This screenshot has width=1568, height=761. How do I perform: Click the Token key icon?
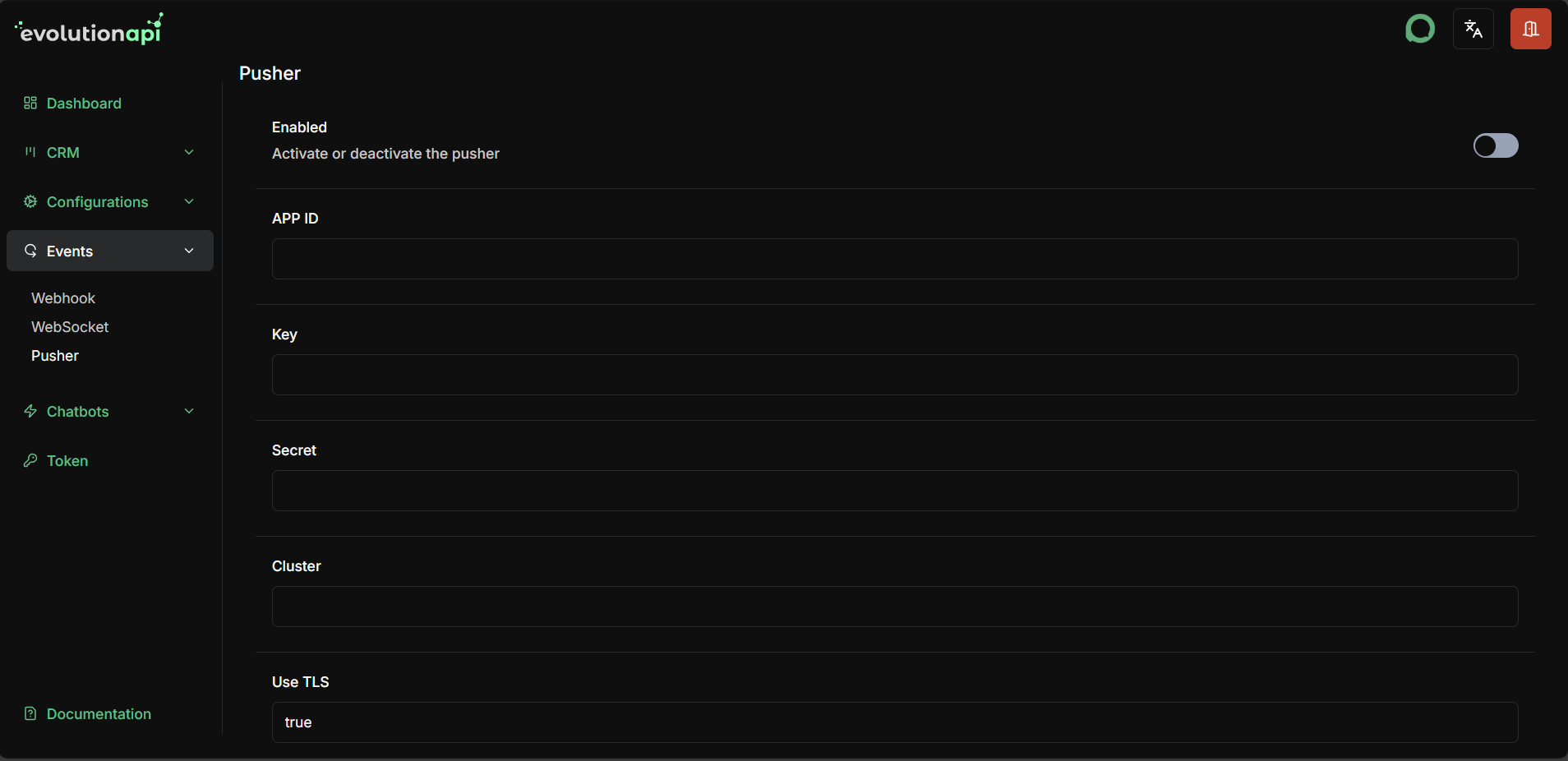(x=30, y=460)
